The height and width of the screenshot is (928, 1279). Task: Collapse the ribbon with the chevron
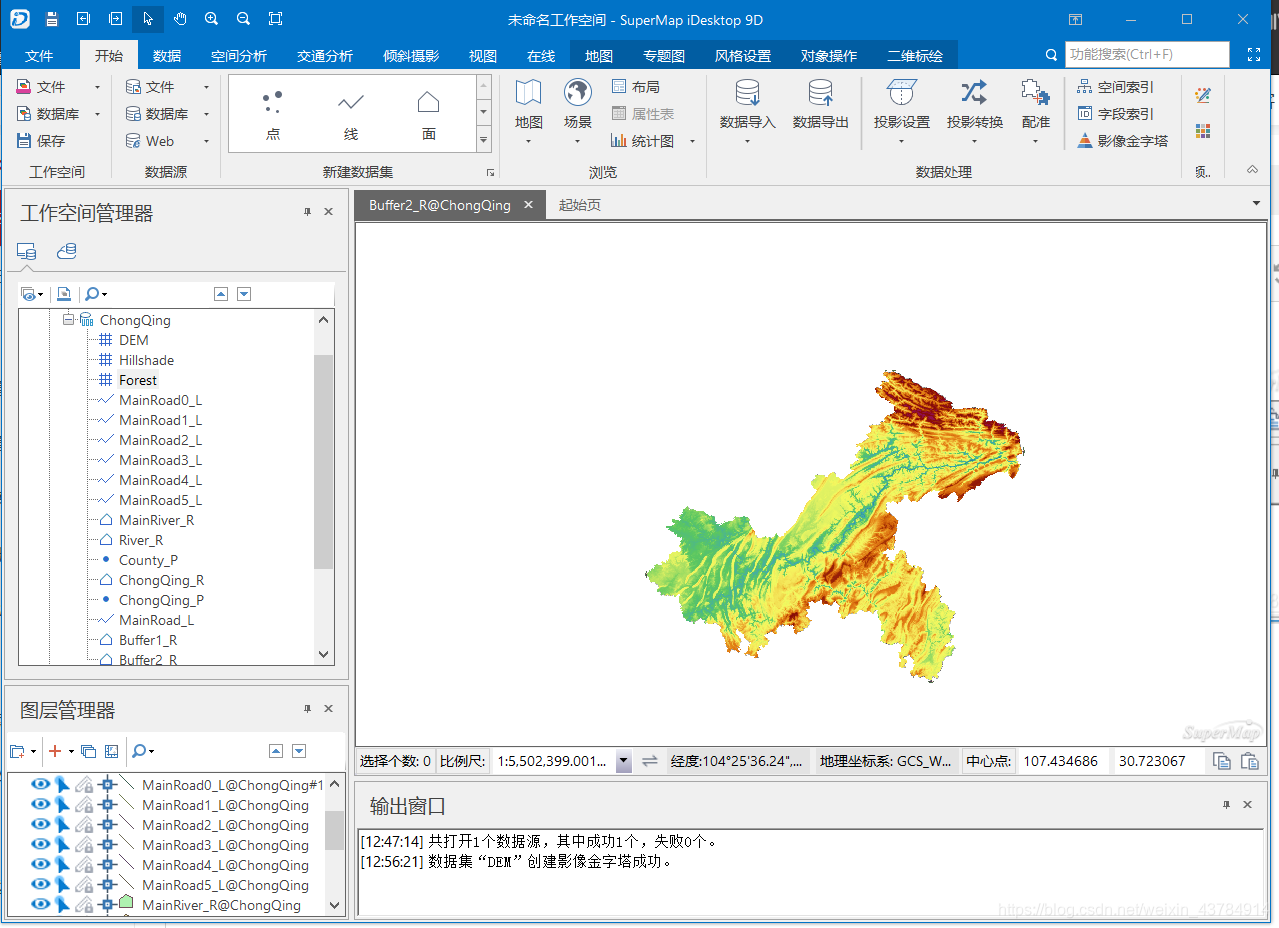click(1252, 170)
